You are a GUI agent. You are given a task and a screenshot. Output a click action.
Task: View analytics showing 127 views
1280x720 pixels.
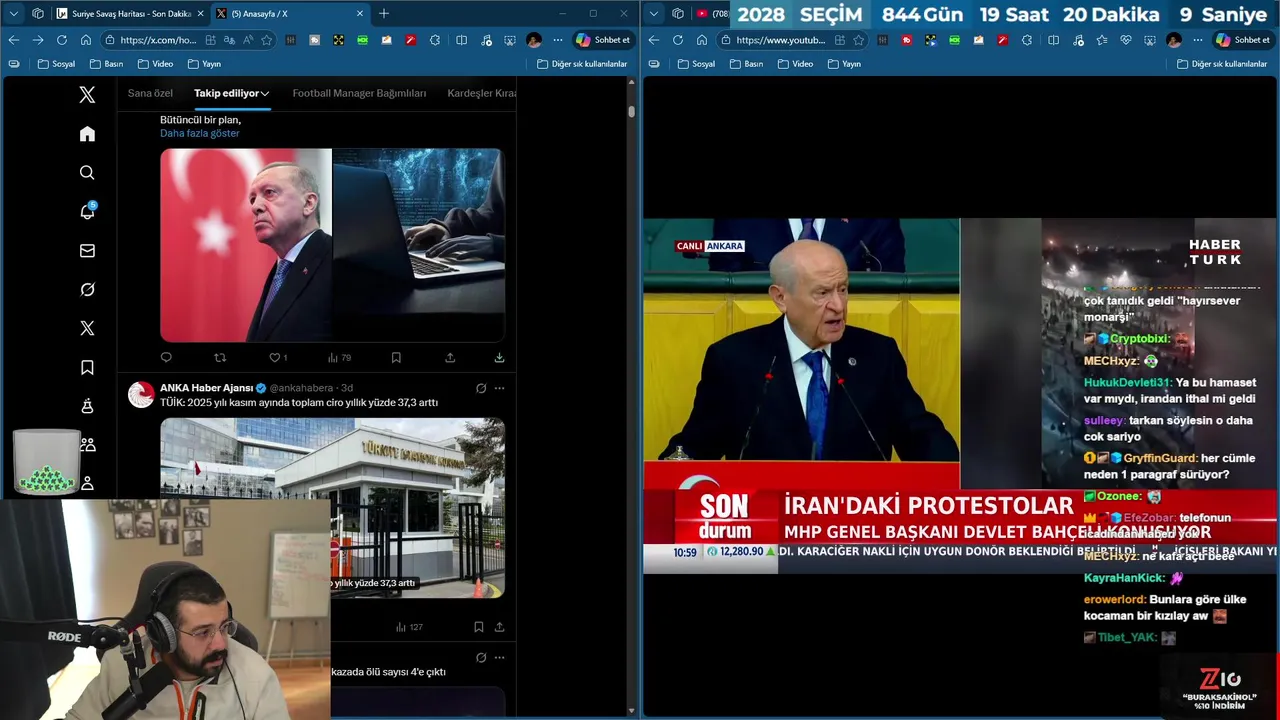pos(409,627)
